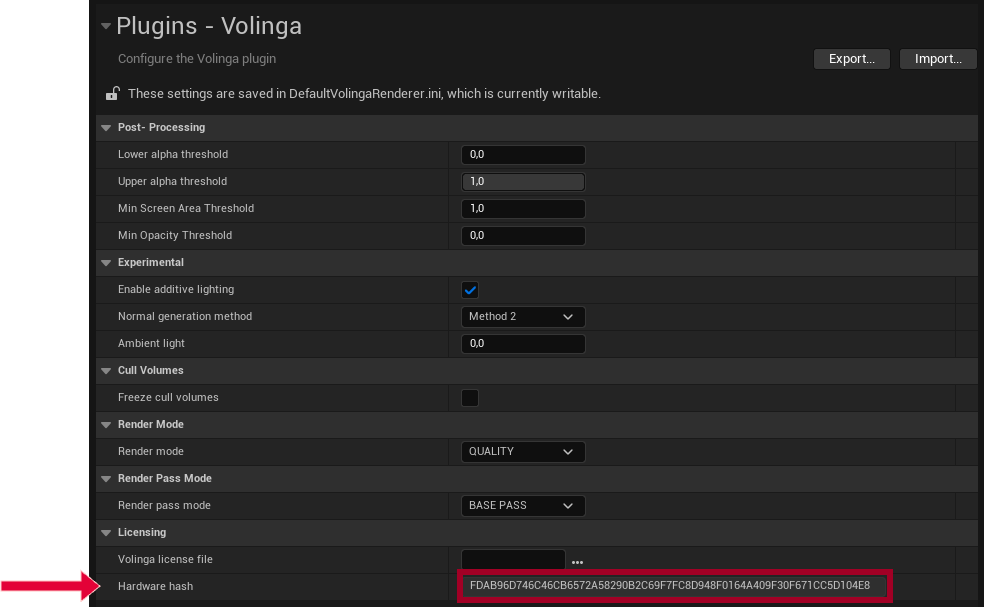The height and width of the screenshot is (607, 985).
Task: Click the Ambient light value field
Action: 523,344
